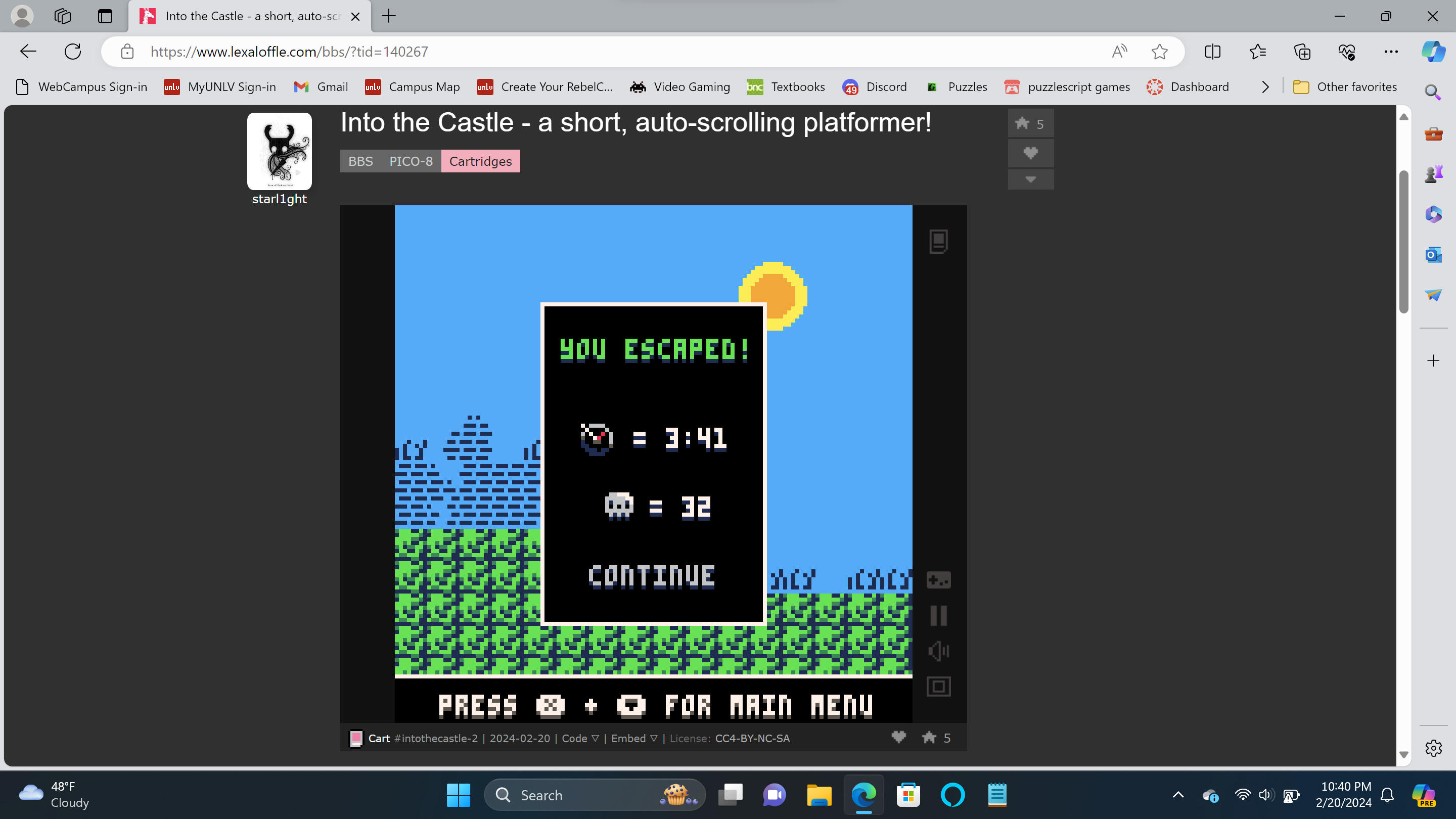
Task: Expand the Puzzles bookmark folder
Action: tap(957, 86)
